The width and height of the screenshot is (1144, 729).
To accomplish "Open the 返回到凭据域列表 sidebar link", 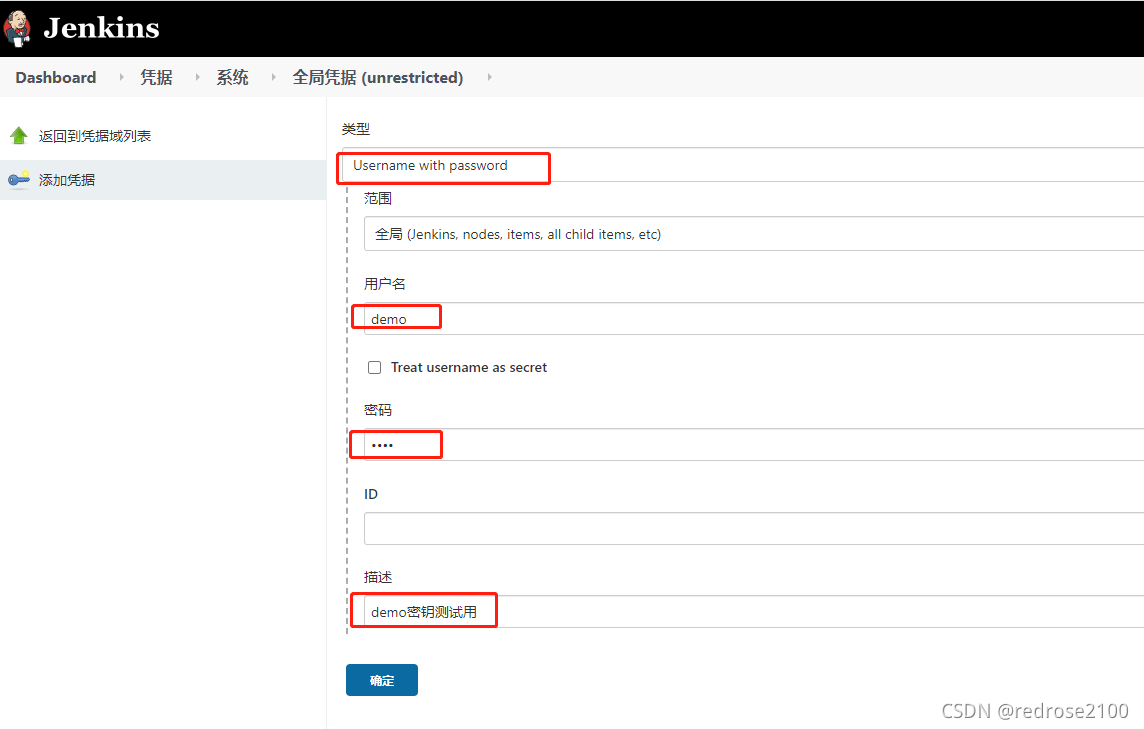I will pyautogui.click(x=95, y=136).
